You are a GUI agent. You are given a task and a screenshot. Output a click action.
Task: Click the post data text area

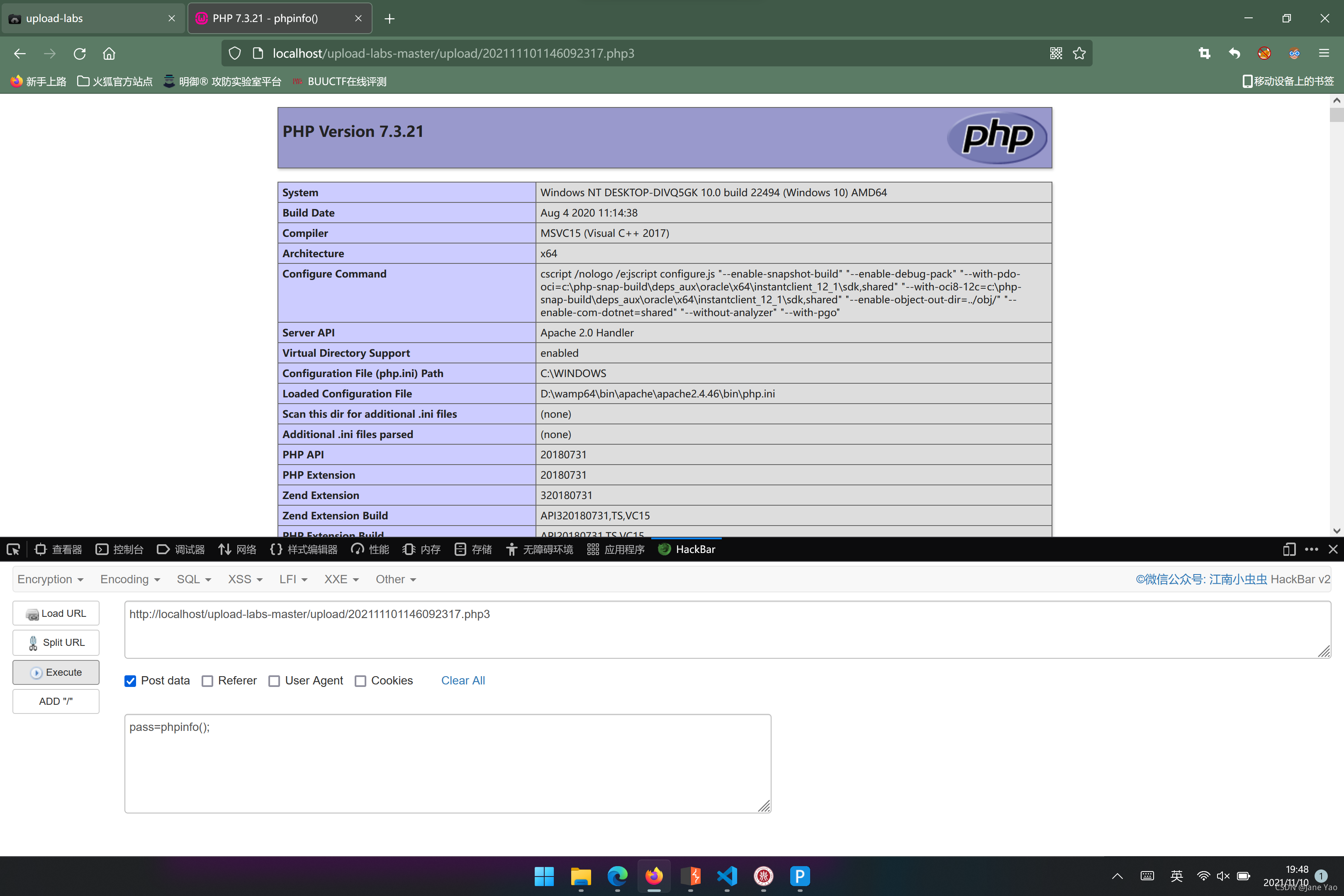click(448, 763)
